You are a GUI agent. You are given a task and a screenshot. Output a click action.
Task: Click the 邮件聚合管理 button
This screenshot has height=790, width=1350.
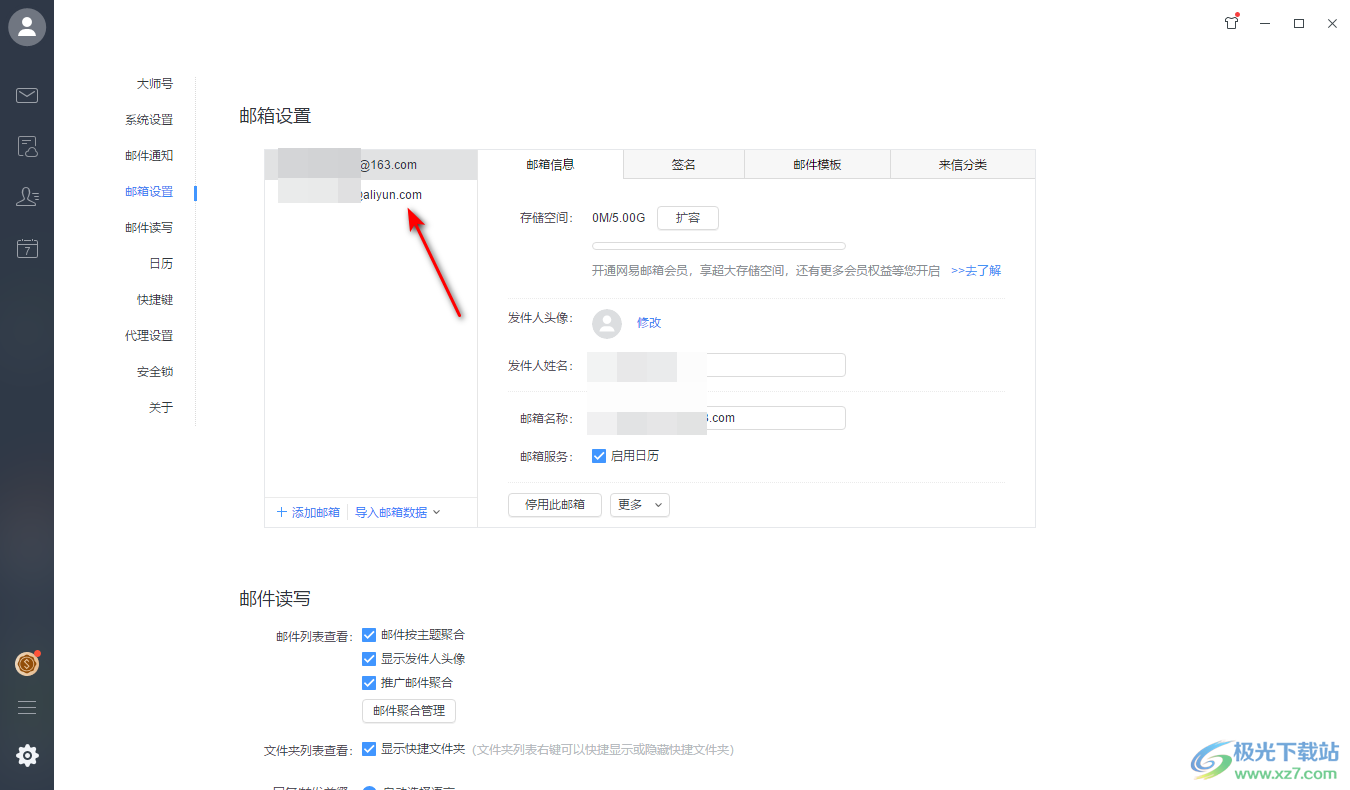coord(409,711)
